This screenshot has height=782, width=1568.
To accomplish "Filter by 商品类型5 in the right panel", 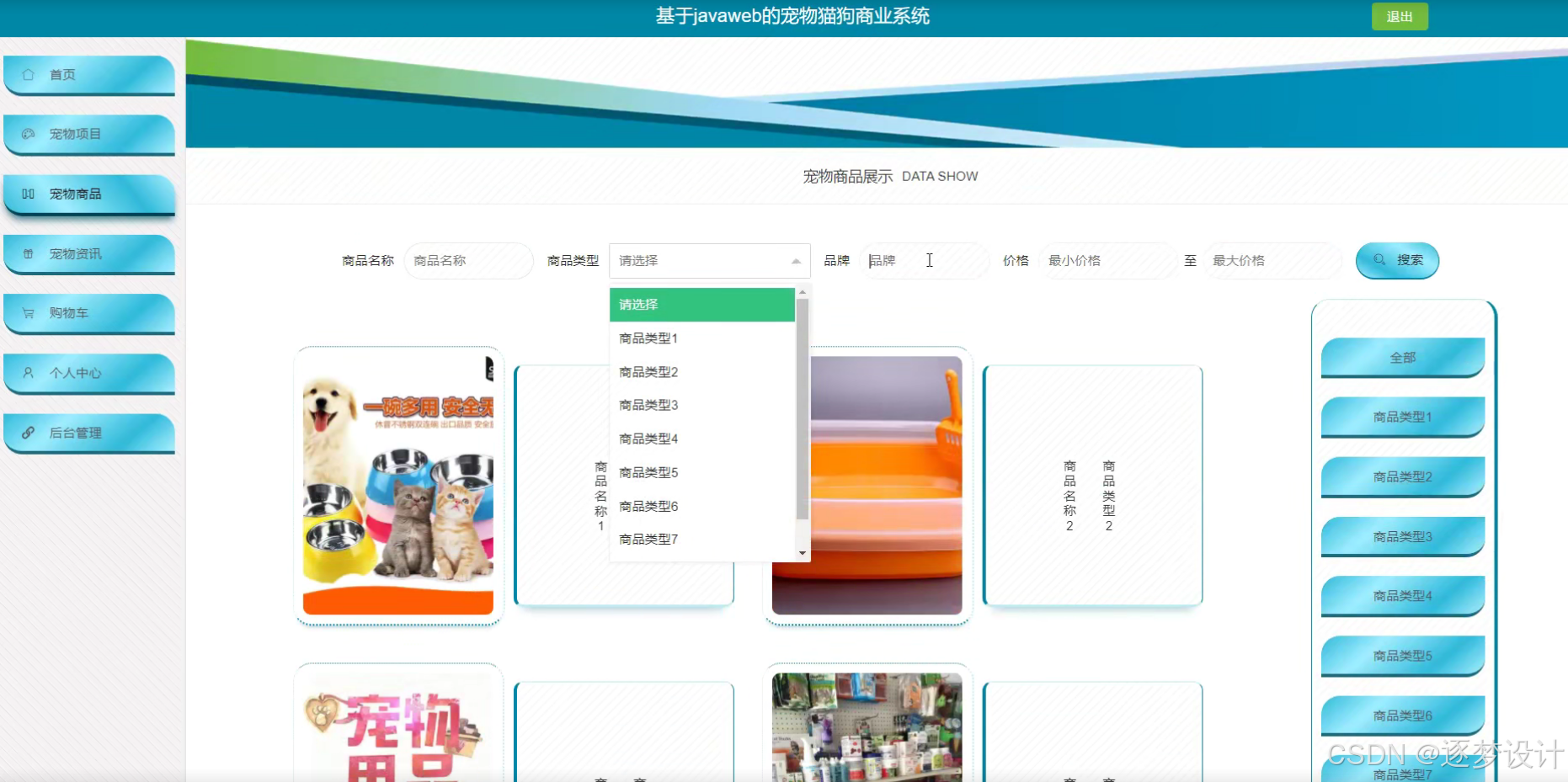I will pos(1403,656).
